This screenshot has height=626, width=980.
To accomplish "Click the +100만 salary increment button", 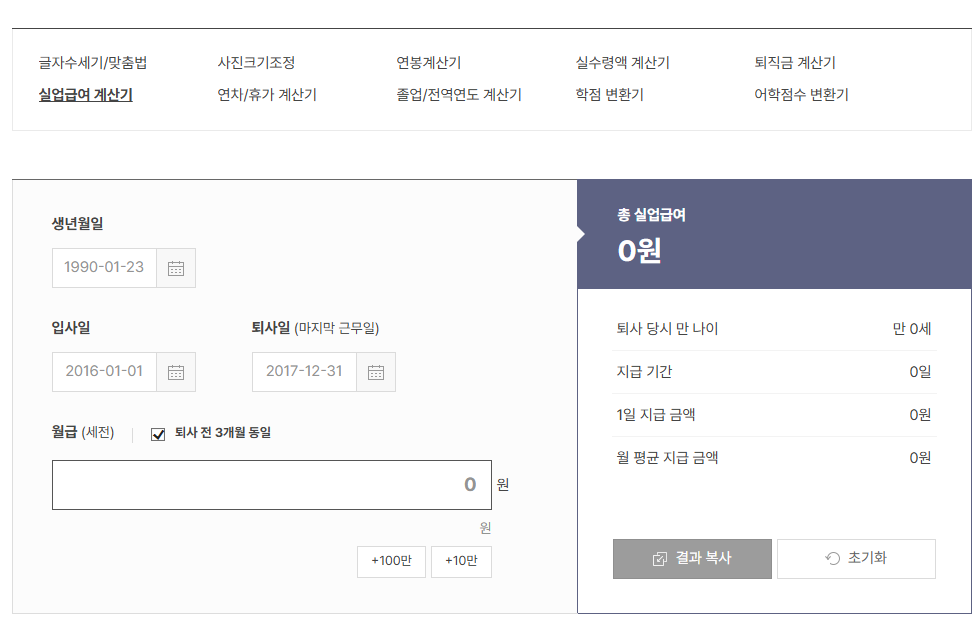I will 391,561.
